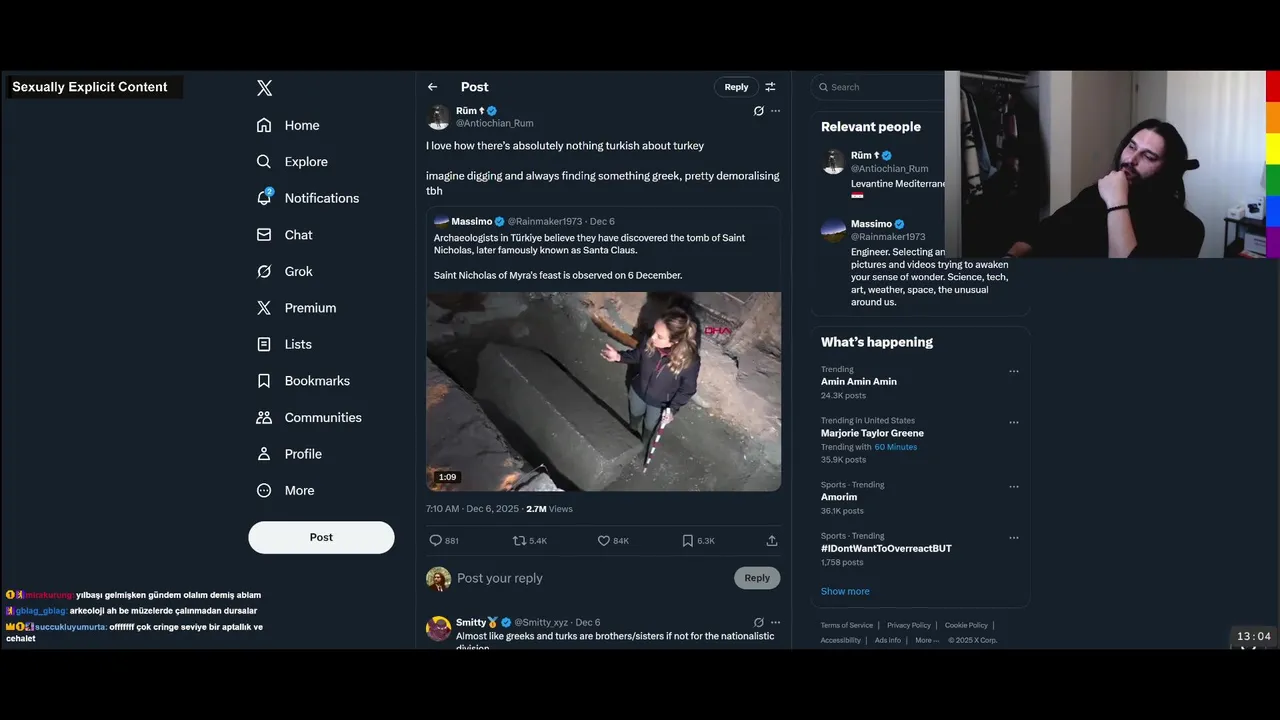Open Ads info footer link
Screen dimensions: 1280x720
click(x=888, y=640)
